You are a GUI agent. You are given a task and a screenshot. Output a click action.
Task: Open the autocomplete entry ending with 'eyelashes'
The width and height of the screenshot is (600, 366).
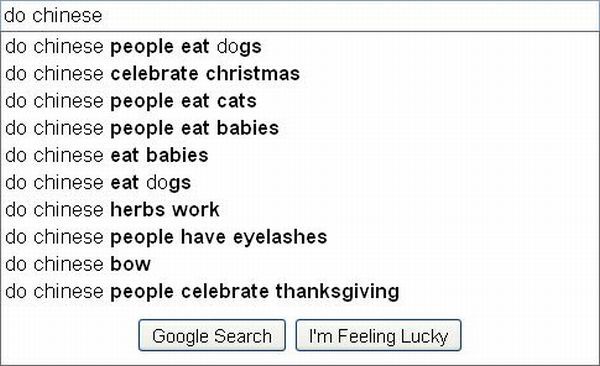tap(300, 237)
